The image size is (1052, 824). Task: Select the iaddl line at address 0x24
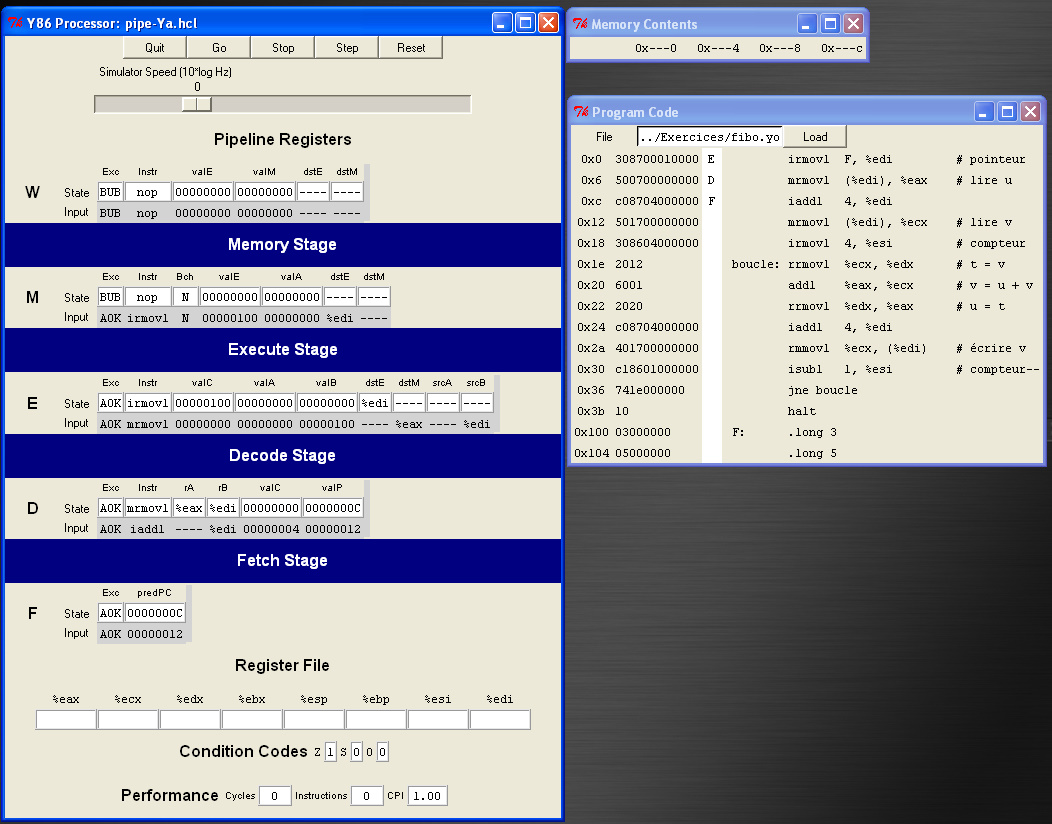pyautogui.click(x=807, y=327)
